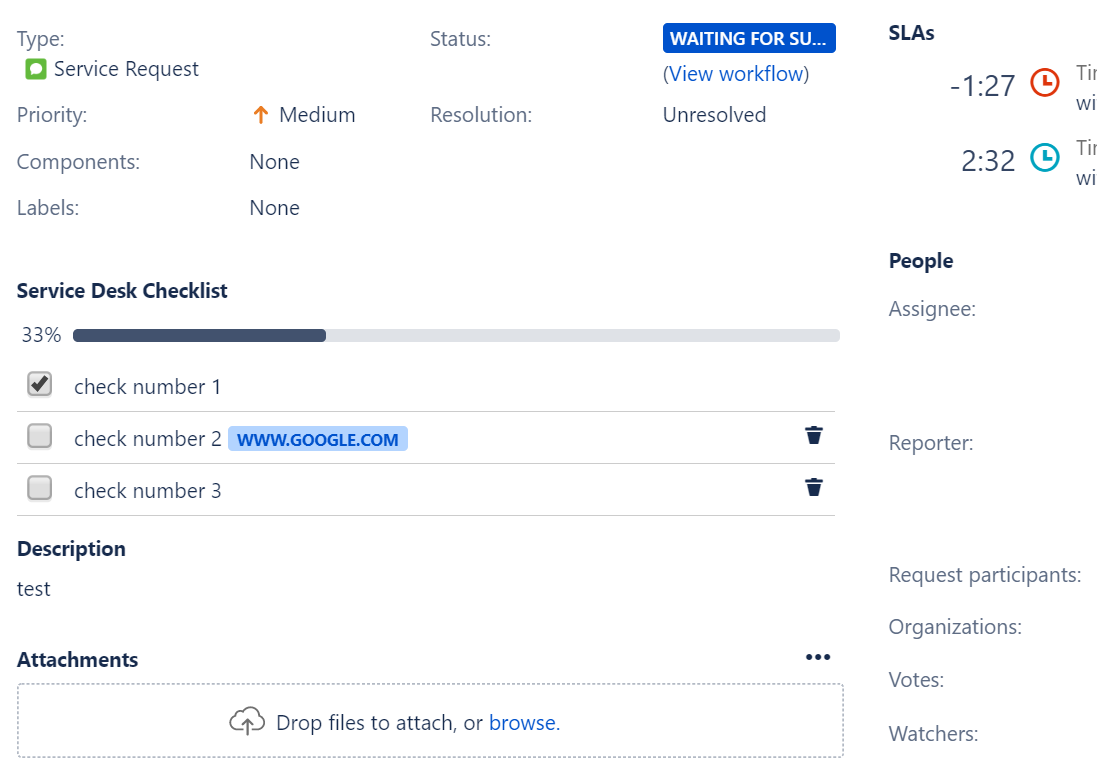Click the red overdue SLA clock icon

[1045, 83]
